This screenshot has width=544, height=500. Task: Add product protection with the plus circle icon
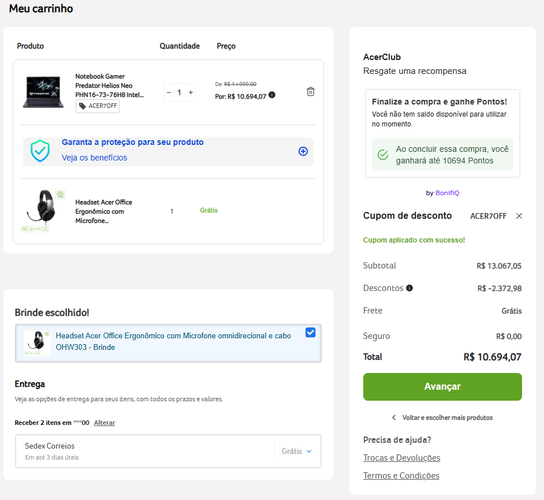point(303,151)
